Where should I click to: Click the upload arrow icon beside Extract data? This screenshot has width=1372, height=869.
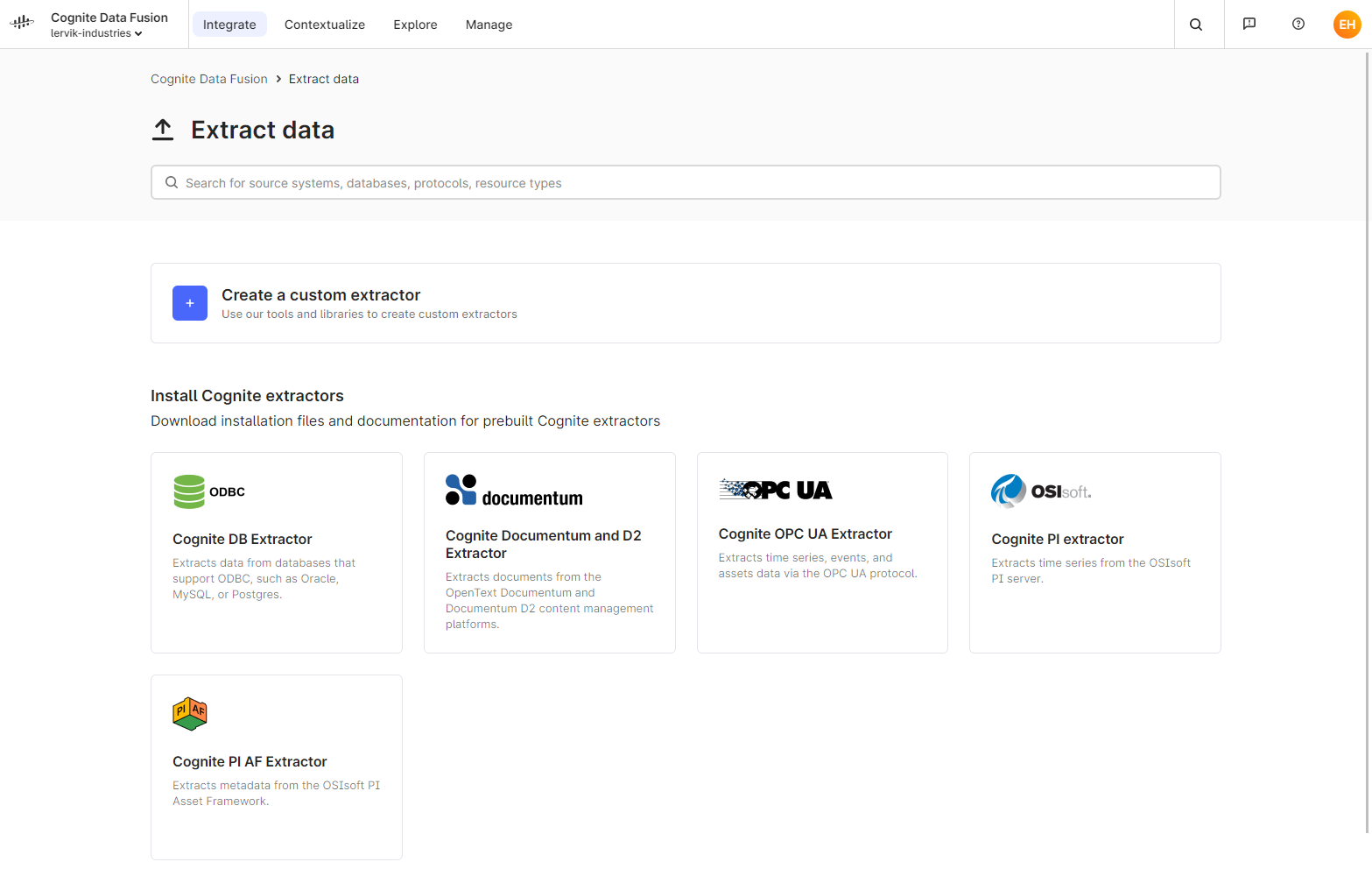[x=163, y=130]
